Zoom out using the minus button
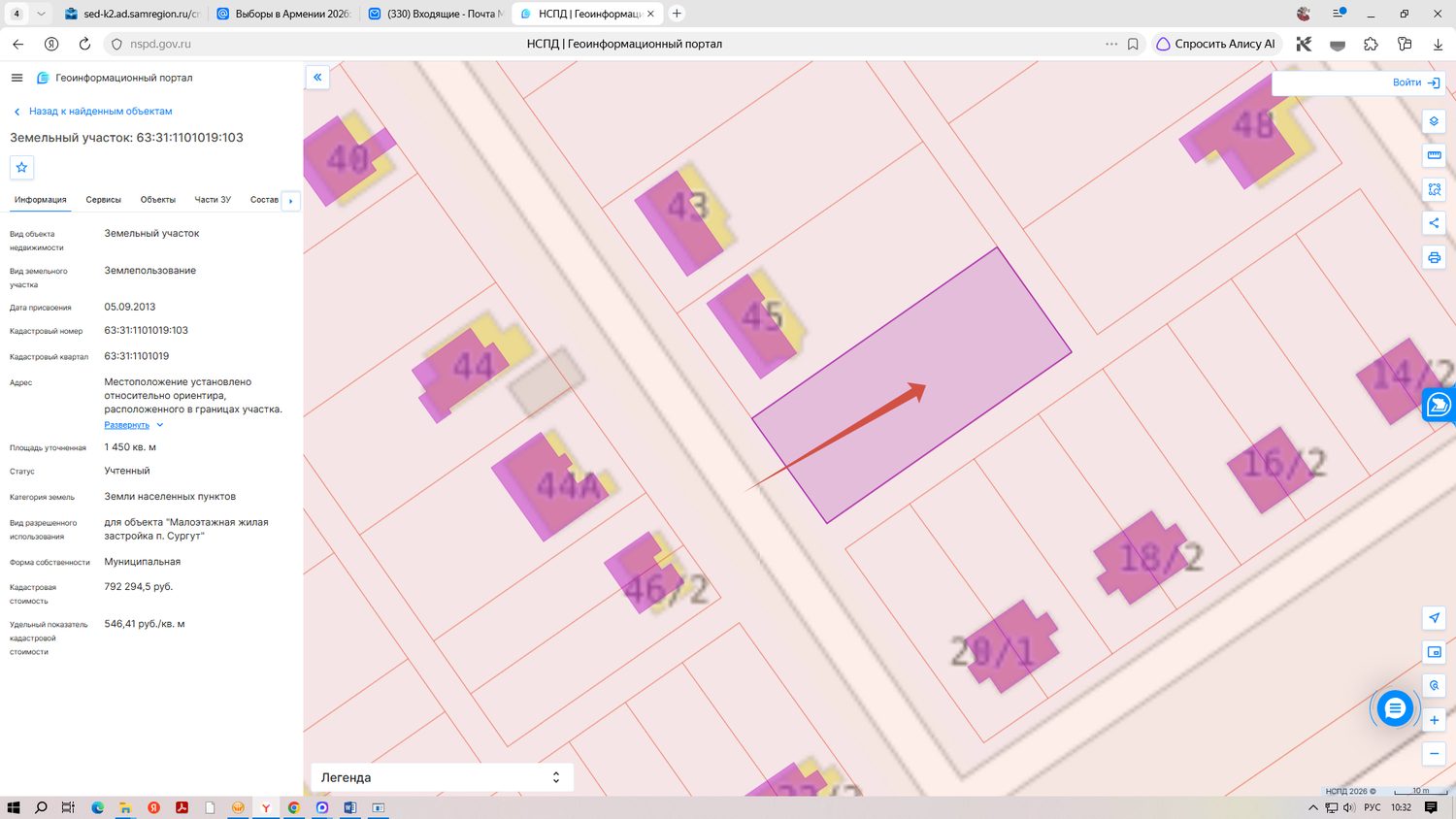 point(1434,754)
